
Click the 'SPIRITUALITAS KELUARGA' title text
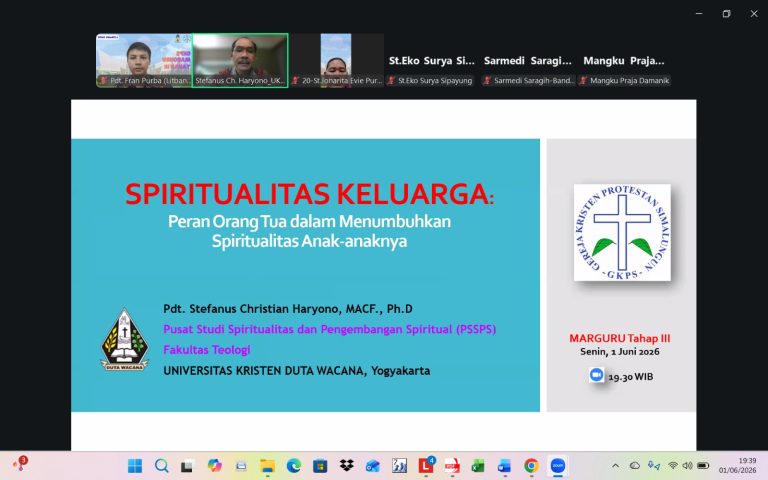pyautogui.click(x=310, y=194)
